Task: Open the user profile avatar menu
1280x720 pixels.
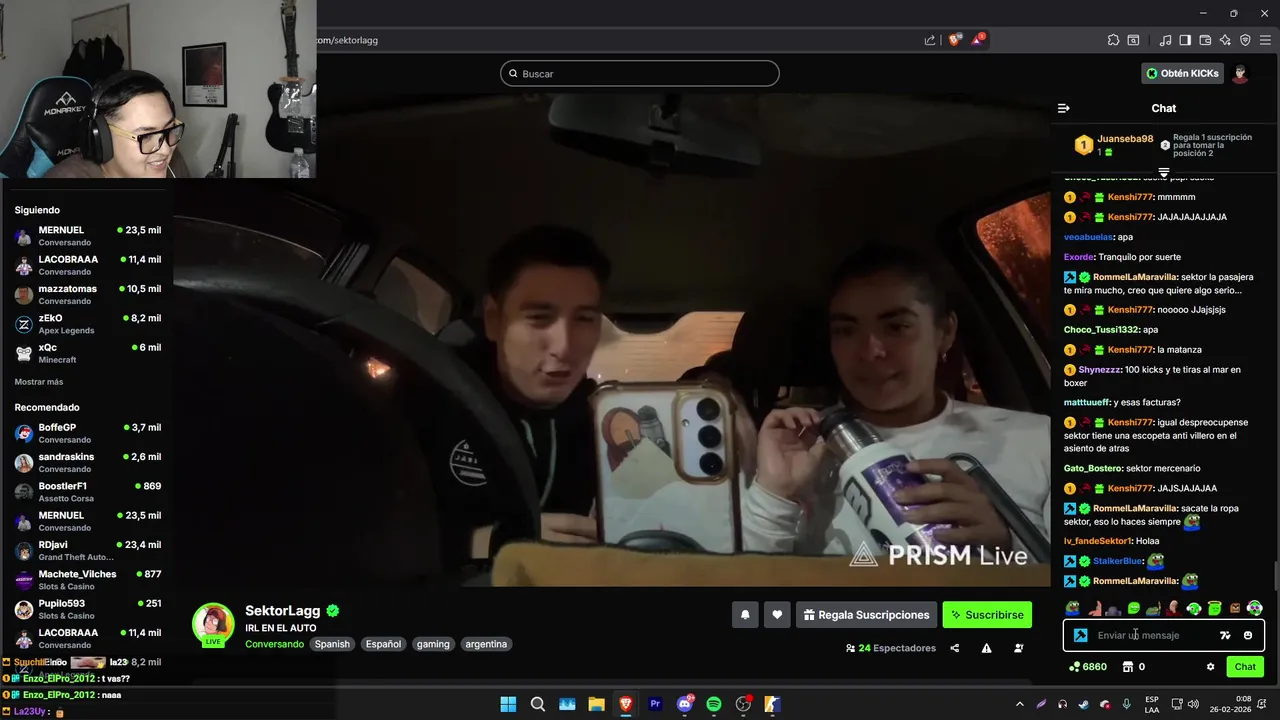Action: (x=1240, y=73)
